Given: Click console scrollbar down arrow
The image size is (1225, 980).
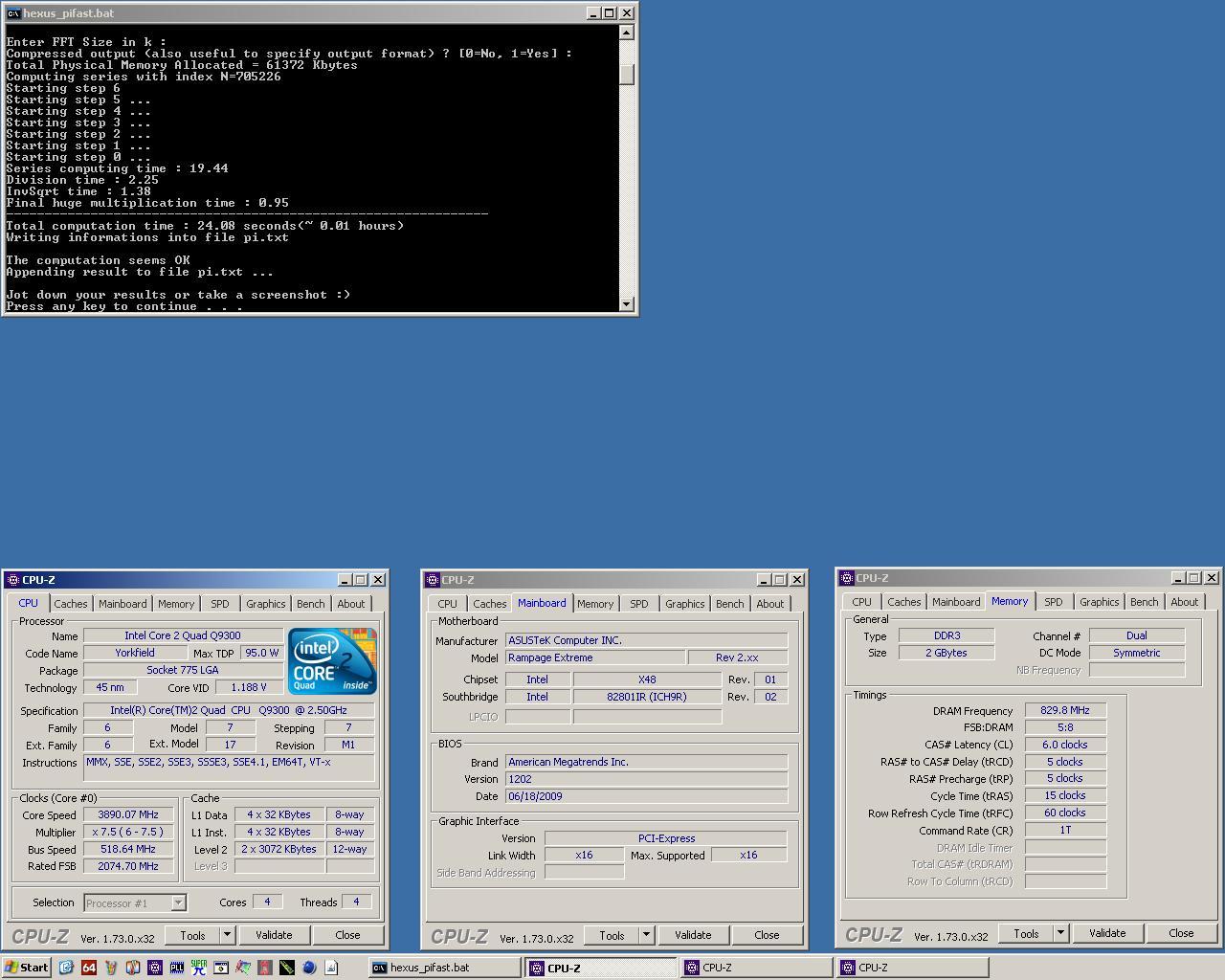Looking at the screenshot, I should pyautogui.click(x=626, y=304).
